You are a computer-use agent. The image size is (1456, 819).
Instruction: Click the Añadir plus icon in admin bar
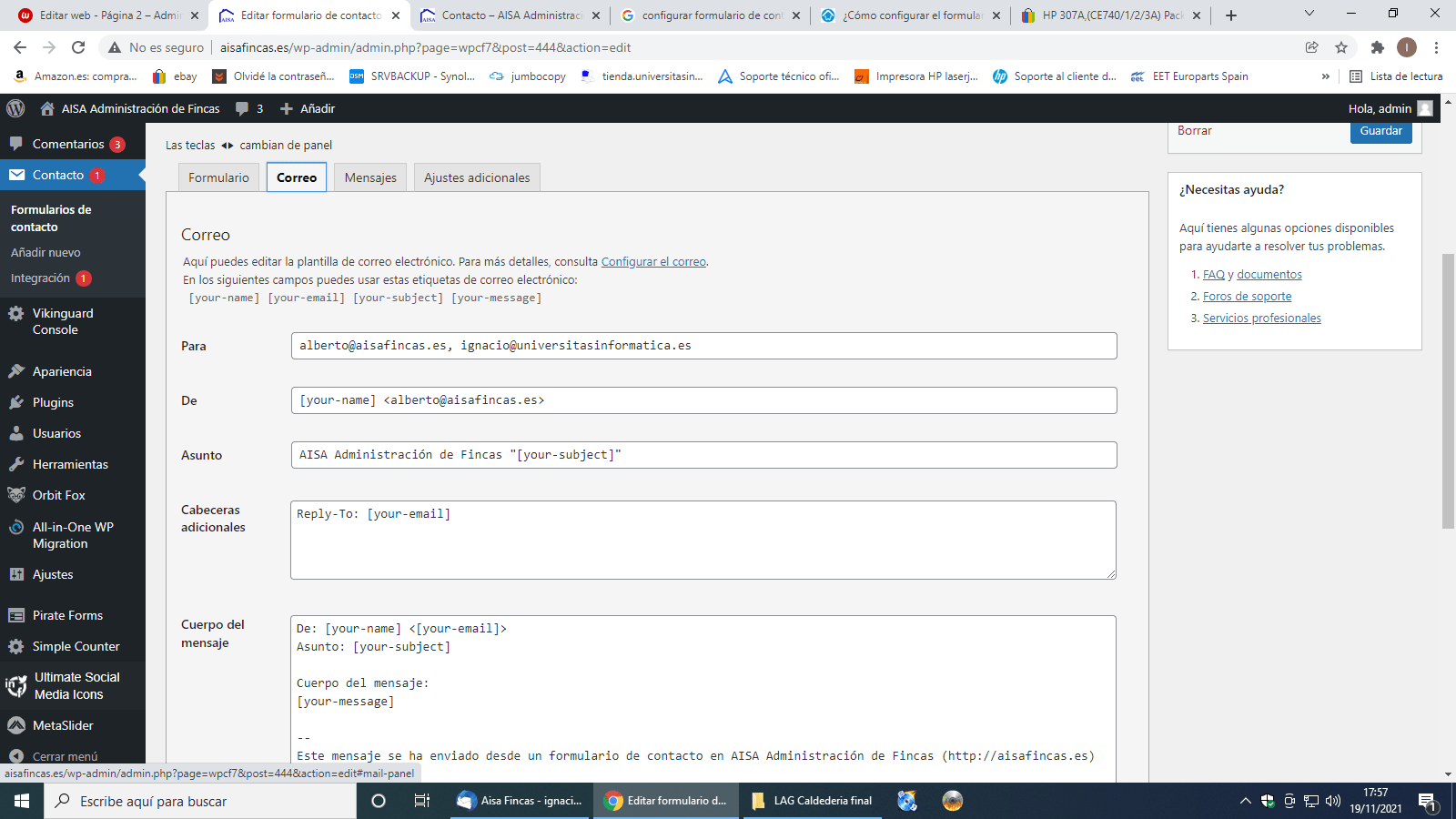click(x=287, y=108)
